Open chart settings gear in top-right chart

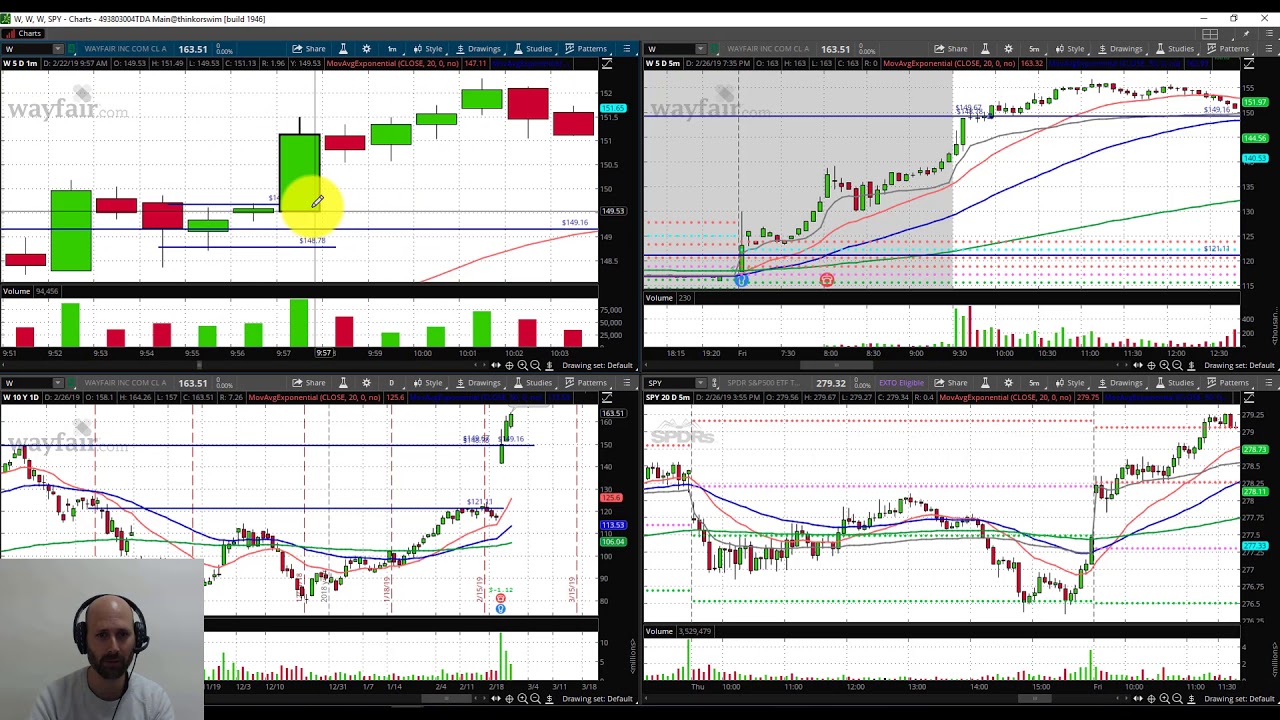point(1008,49)
